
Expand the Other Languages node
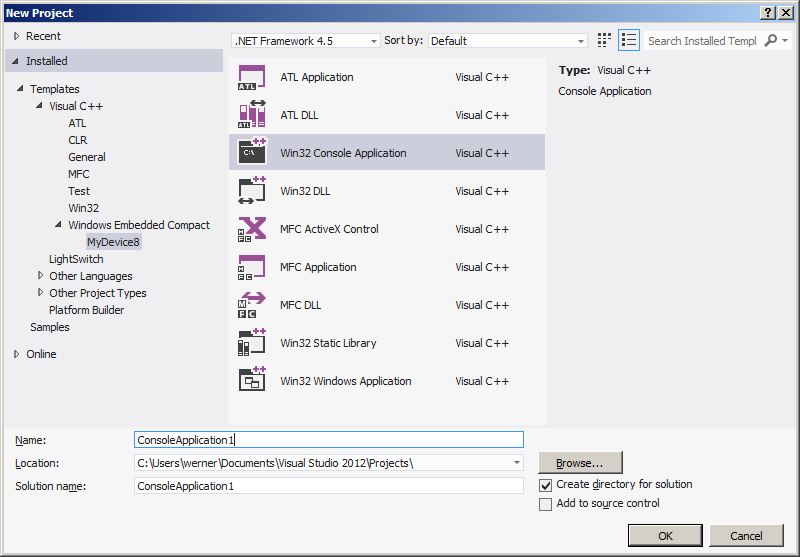pyautogui.click(x=40, y=276)
